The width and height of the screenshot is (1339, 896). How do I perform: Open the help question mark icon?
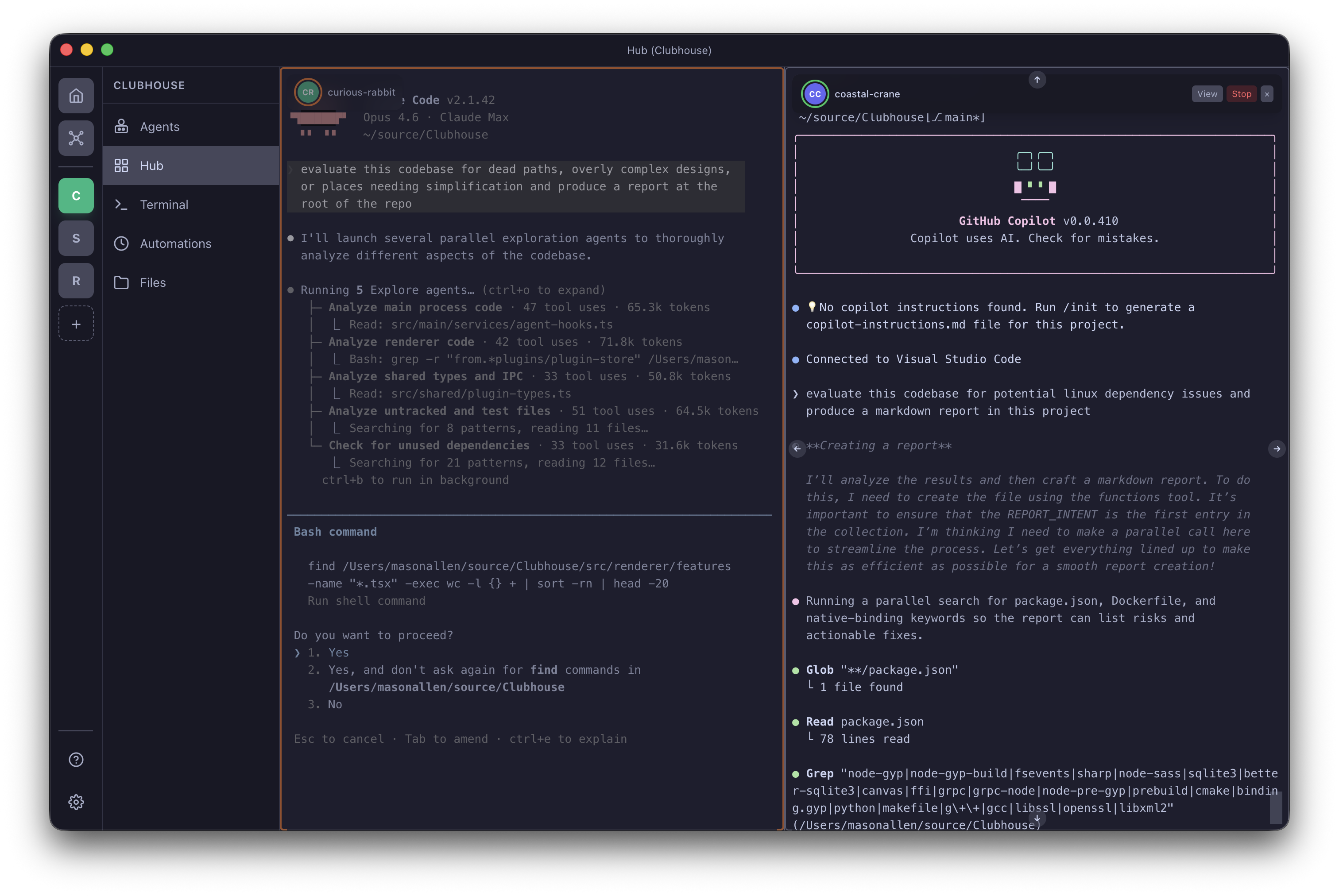pos(76,759)
